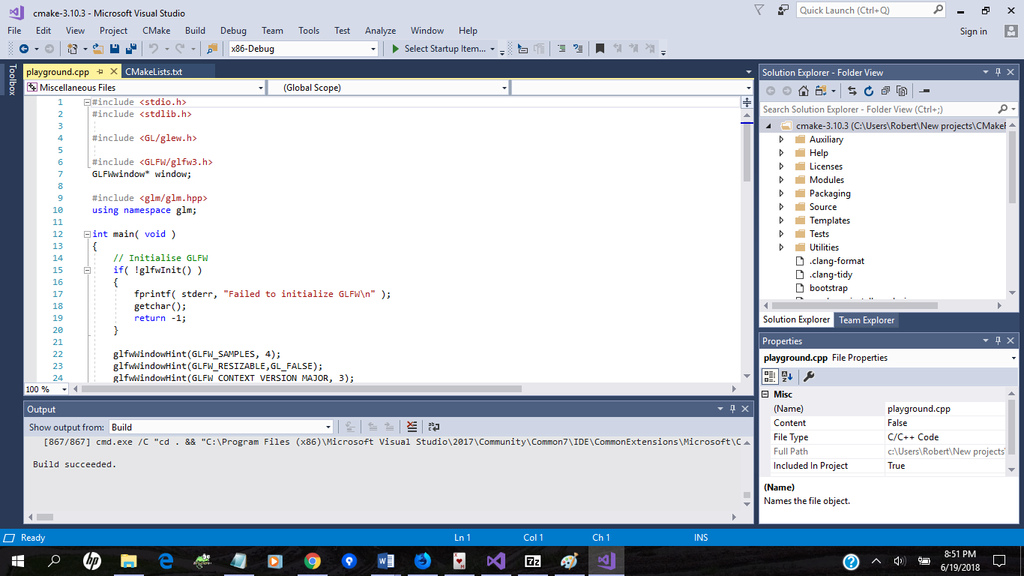Open the x86-Debug configuration dropdown

coord(373,49)
